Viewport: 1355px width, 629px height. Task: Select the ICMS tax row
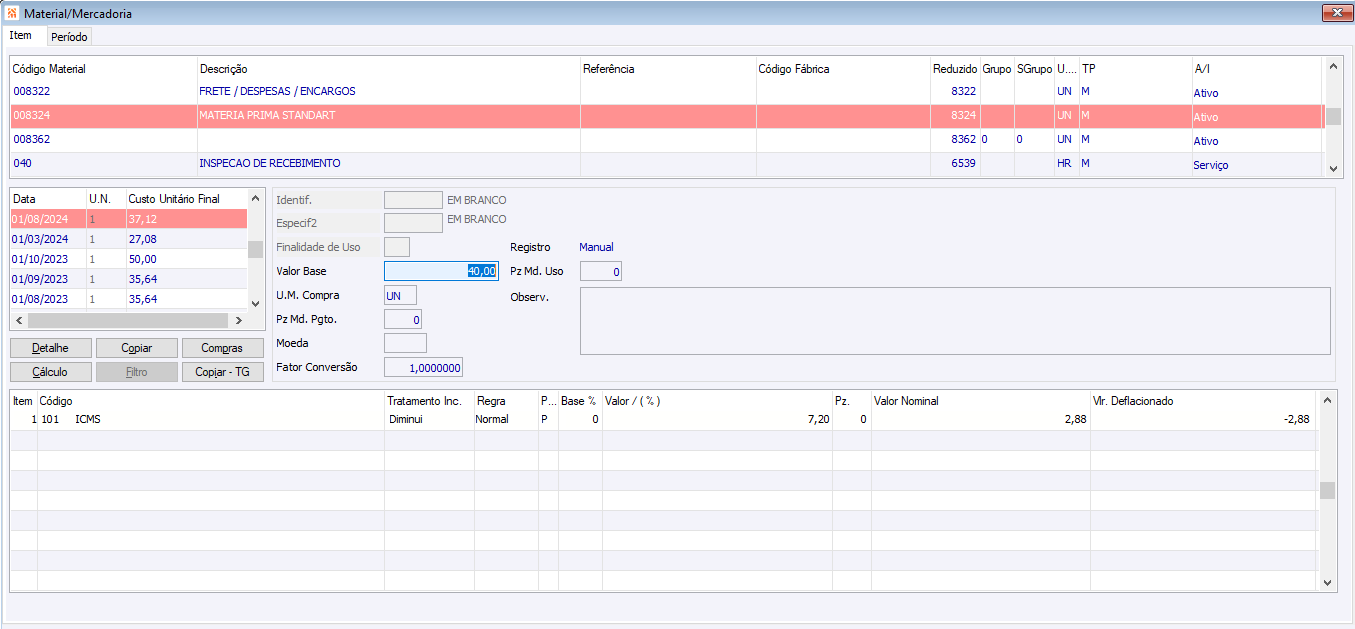coord(663,420)
